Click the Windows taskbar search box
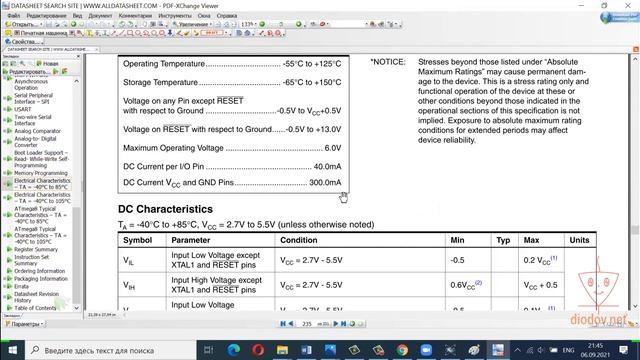Screen dimensions: 640x360 [111, 350]
